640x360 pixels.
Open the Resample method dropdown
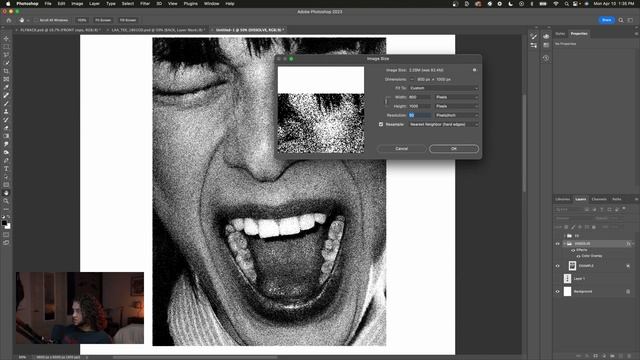click(x=443, y=124)
